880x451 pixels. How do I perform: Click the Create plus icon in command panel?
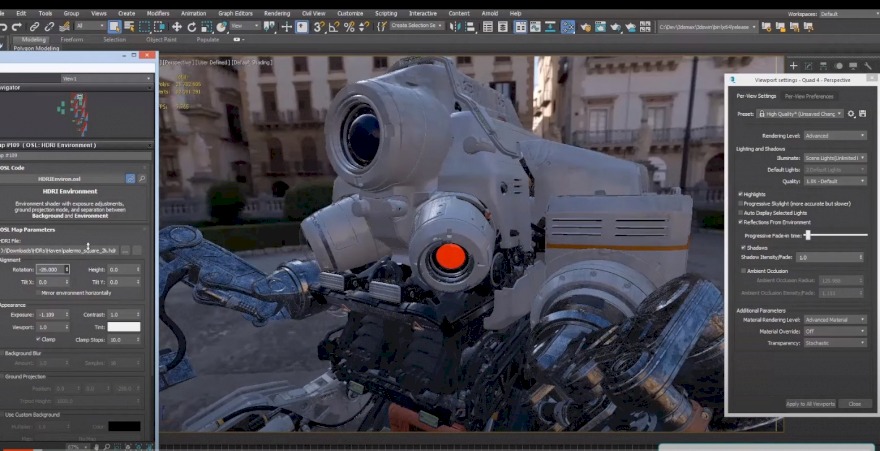pos(793,66)
